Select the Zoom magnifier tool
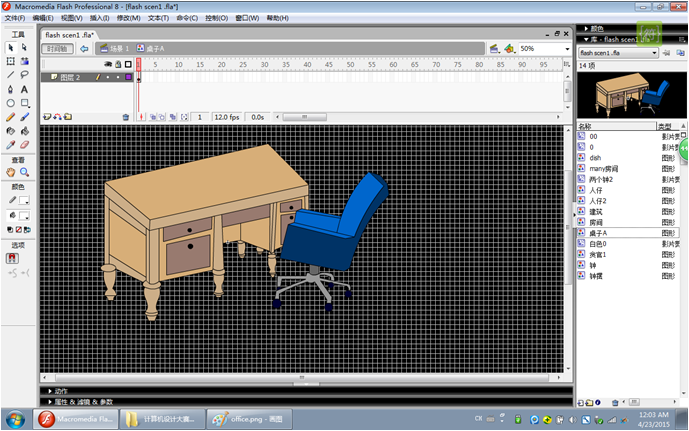Image resolution: width=689 pixels, height=431 pixels. coord(24,172)
